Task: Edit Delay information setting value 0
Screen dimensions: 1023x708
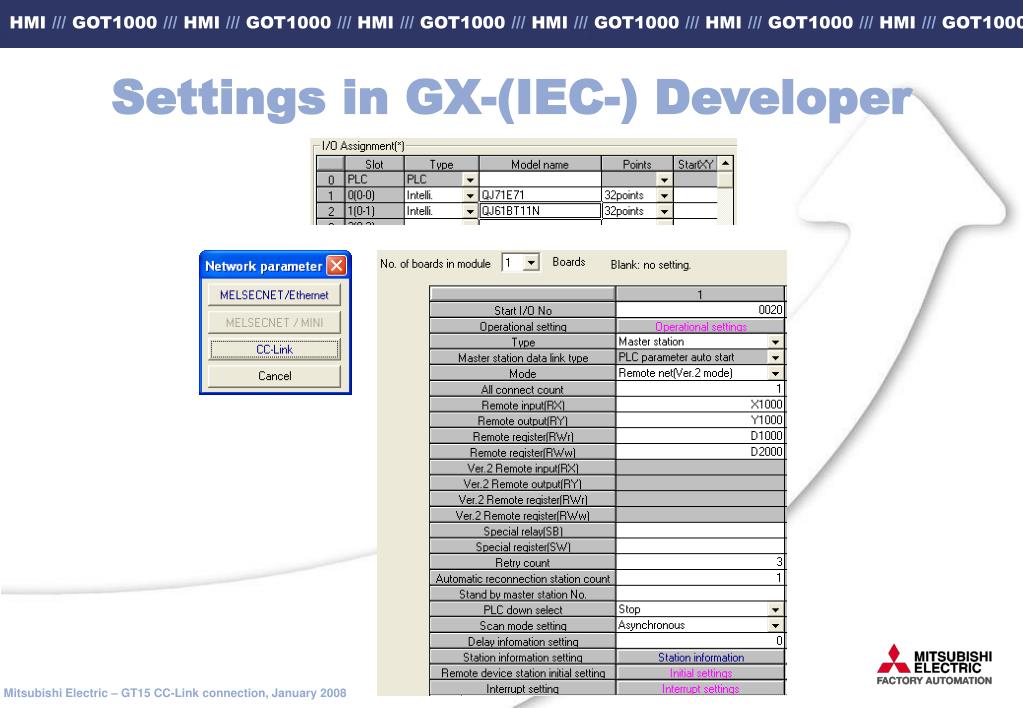Action: click(701, 641)
